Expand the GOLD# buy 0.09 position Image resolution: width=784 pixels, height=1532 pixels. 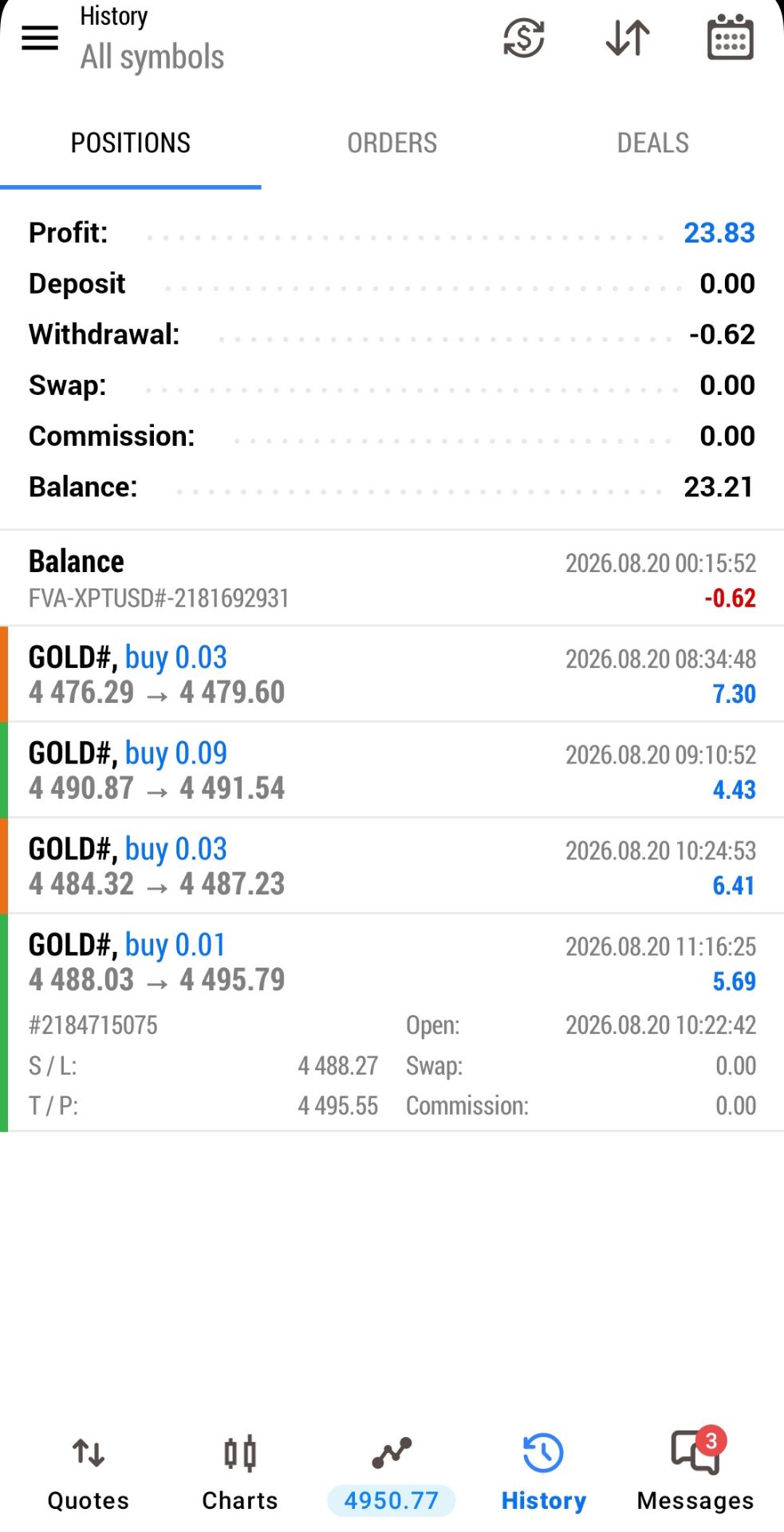click(392, 770)
